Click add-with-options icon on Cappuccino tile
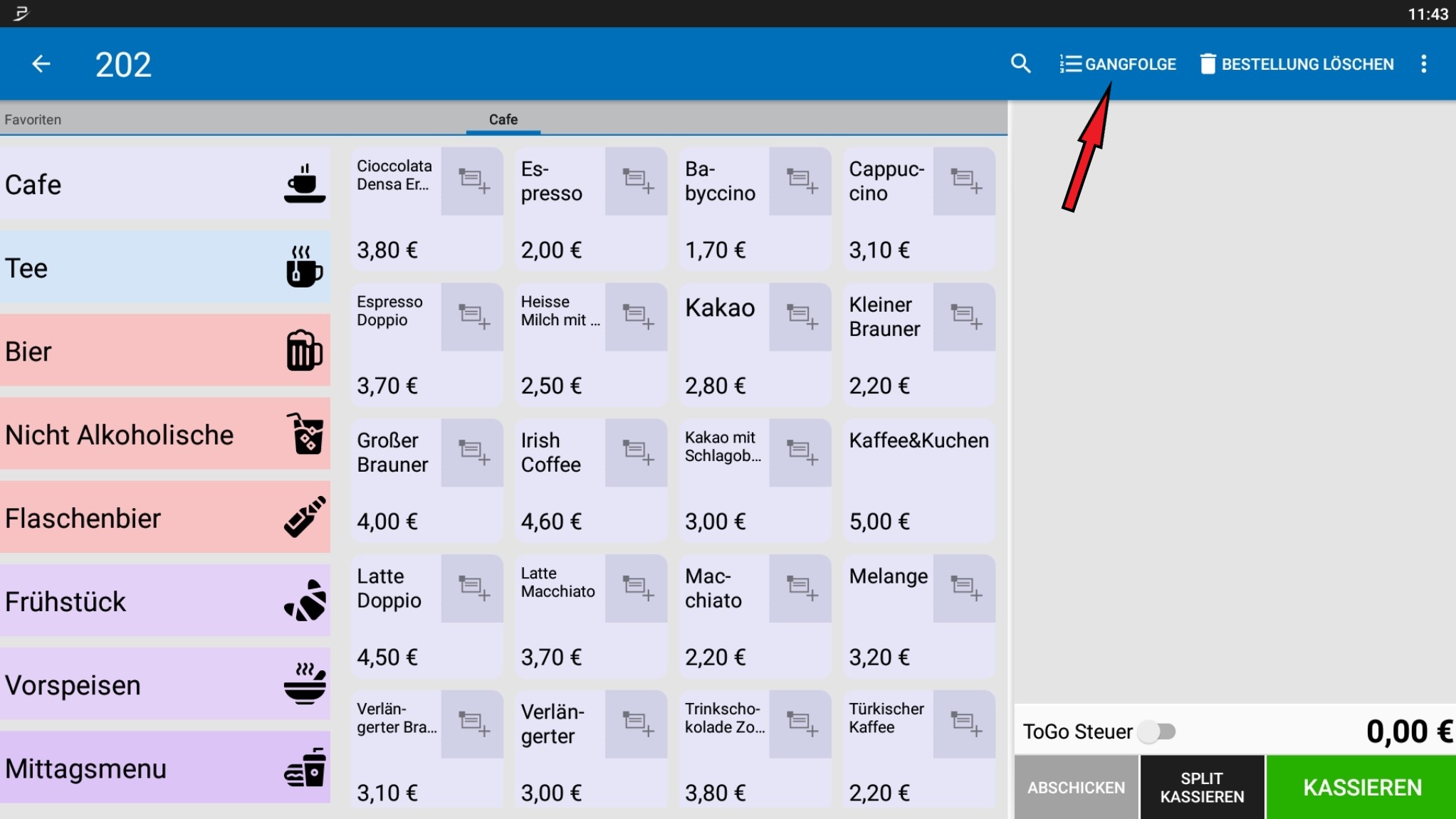Screen dimensions: 1456x819 tap(964, 181)
